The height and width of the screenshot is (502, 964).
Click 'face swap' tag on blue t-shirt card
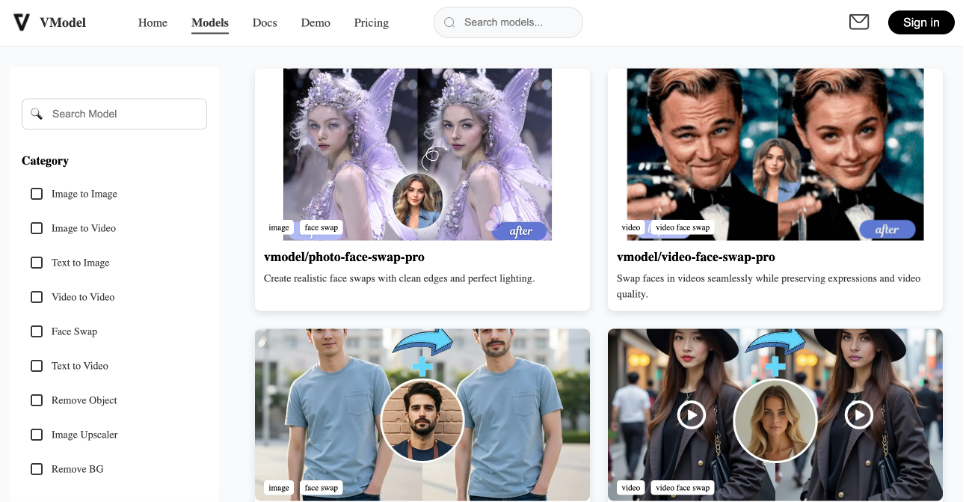pos(322,488)
